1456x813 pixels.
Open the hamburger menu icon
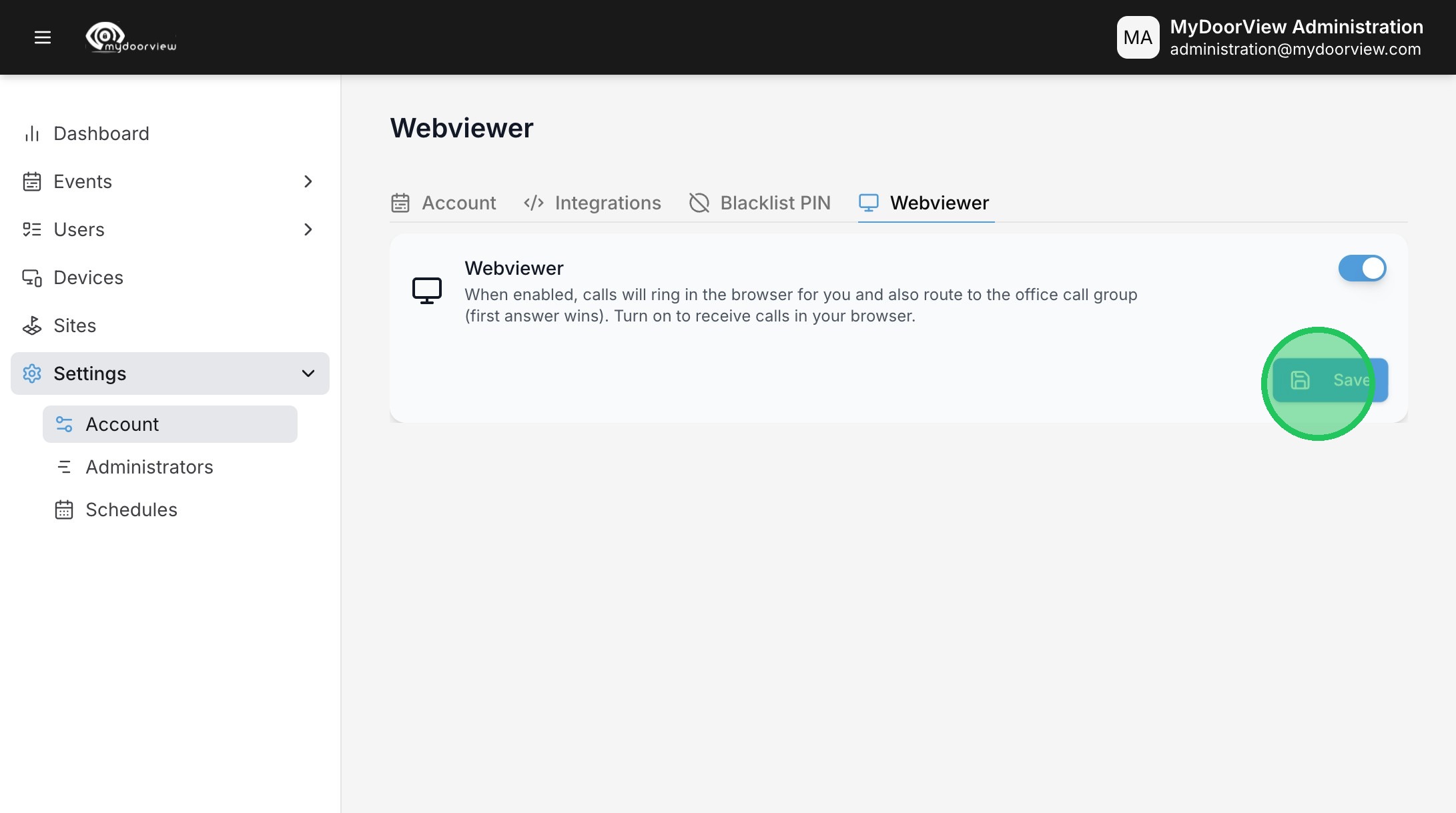(43, 37)
